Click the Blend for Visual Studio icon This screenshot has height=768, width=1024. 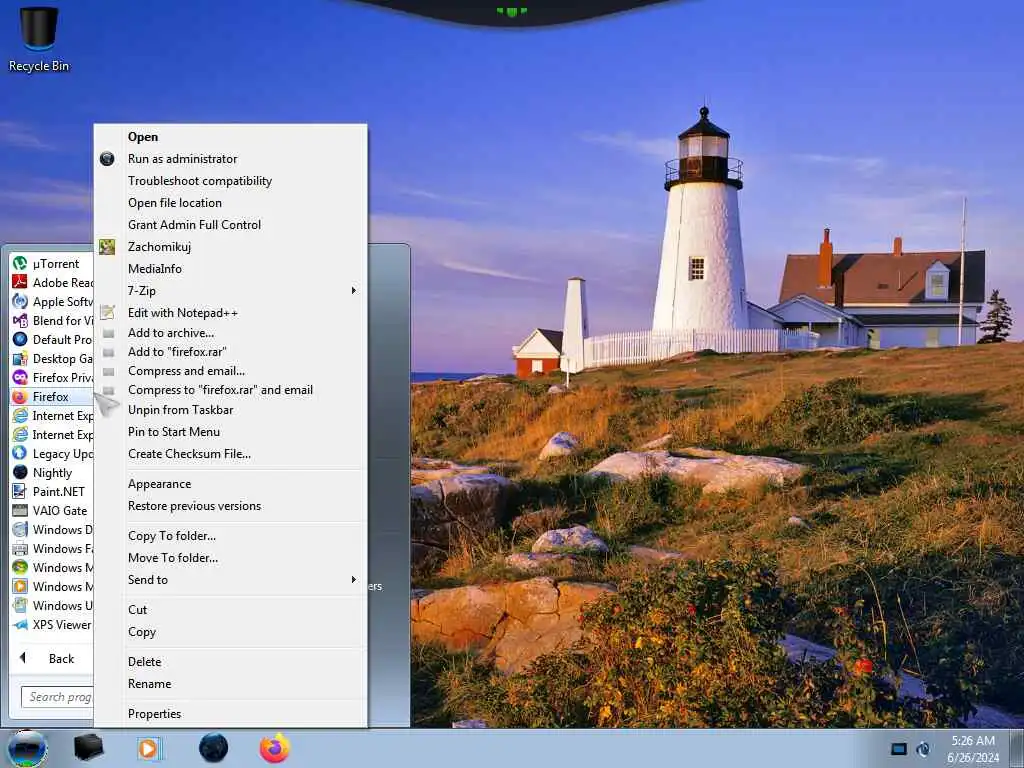coord(20,321)
